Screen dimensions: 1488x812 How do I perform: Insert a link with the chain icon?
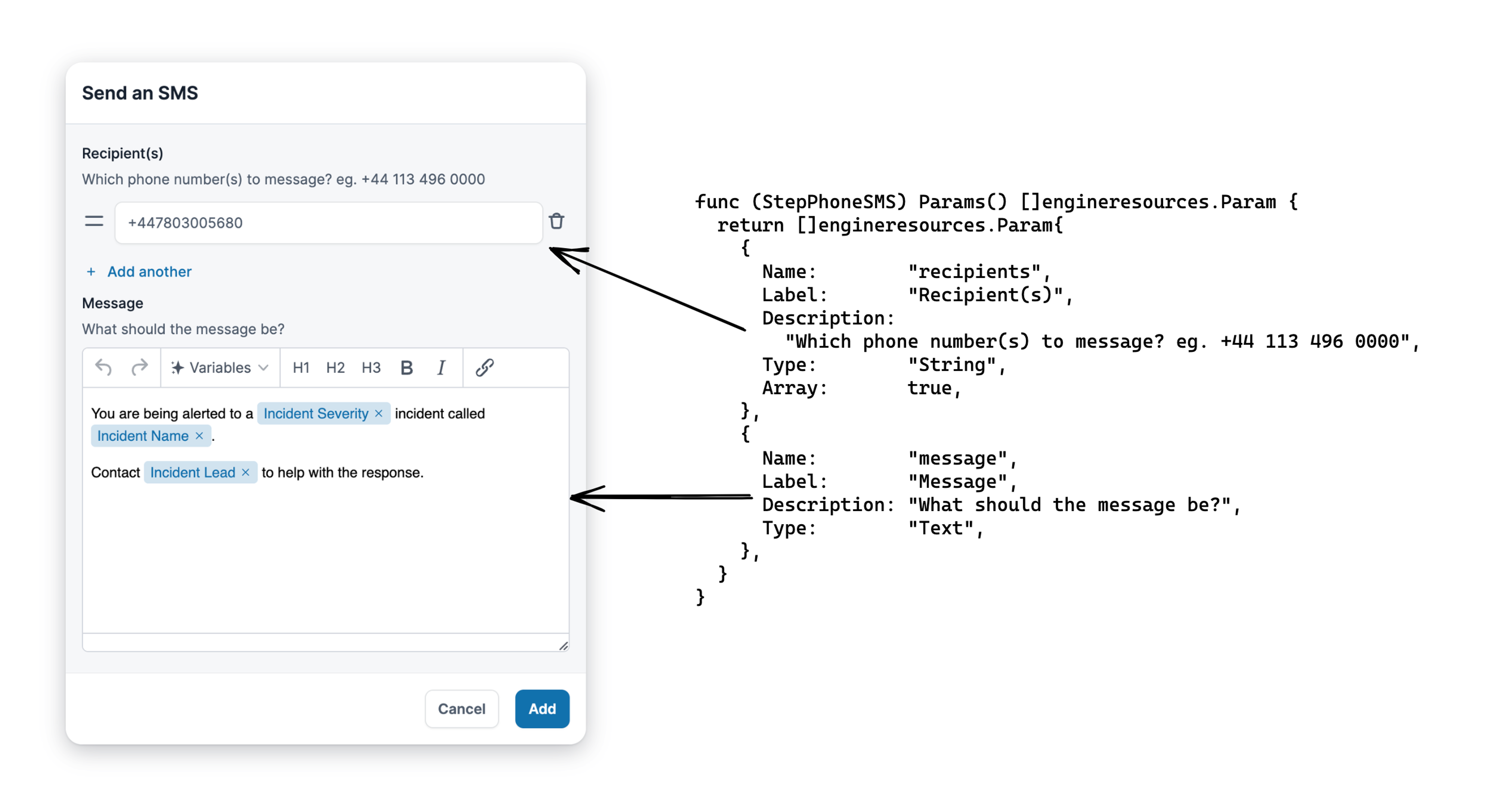tap(484, 367)
